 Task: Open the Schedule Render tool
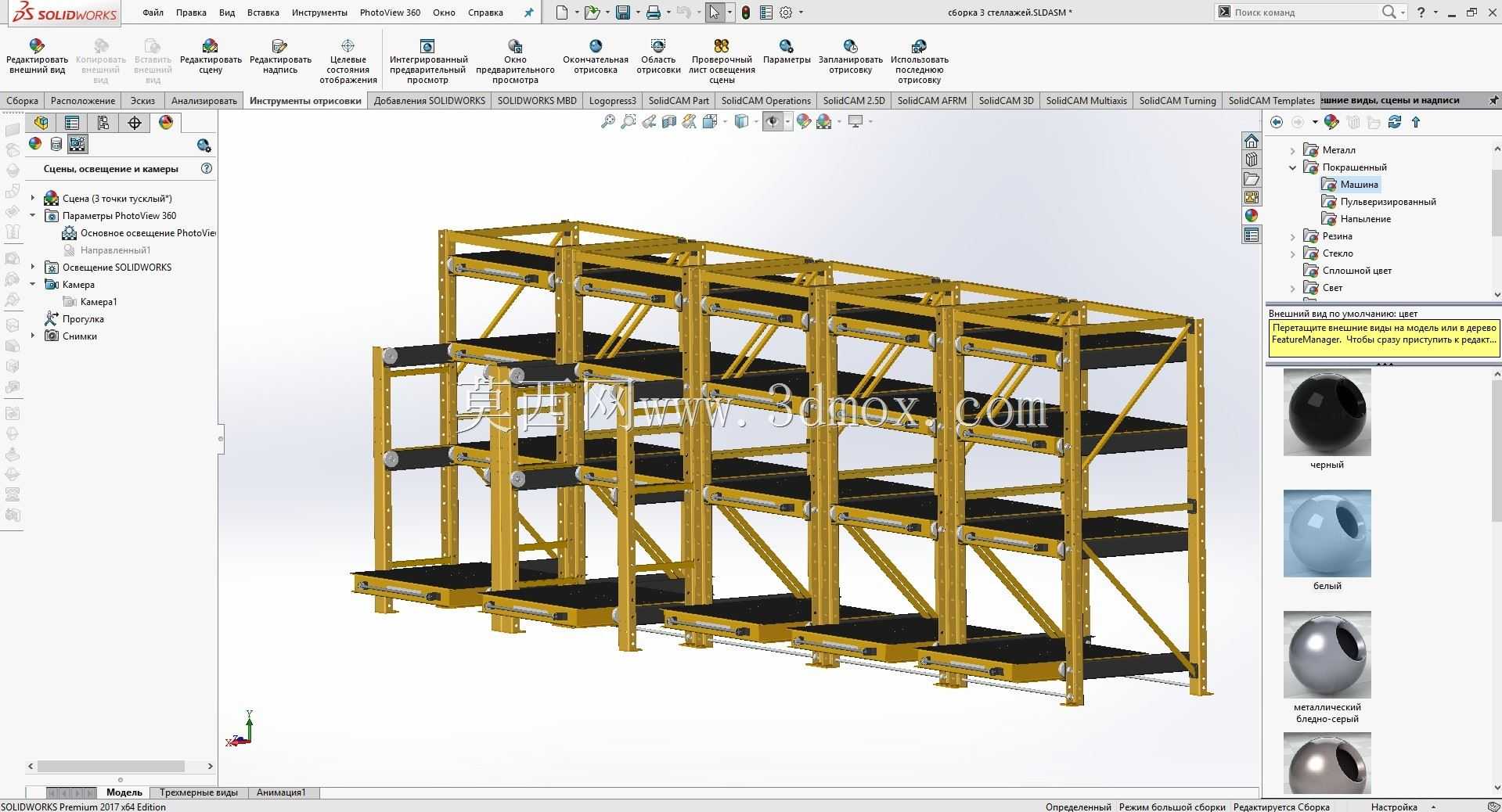coord(850,46)
